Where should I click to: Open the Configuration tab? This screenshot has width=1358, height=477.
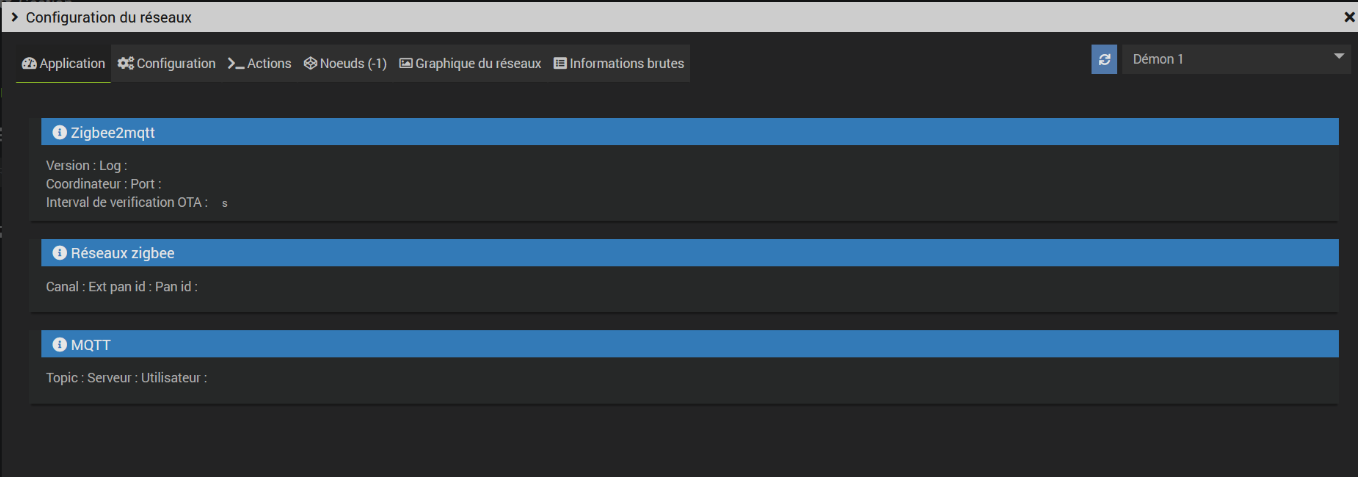click(x=166, y=63)
